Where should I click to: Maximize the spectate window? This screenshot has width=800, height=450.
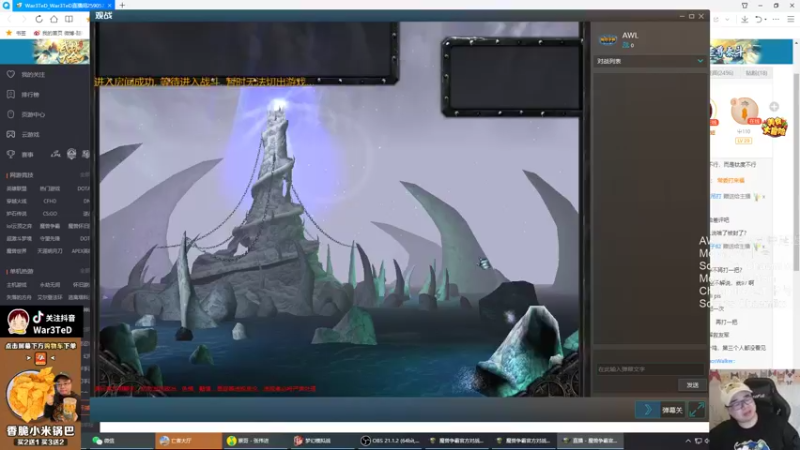point(691,16)
